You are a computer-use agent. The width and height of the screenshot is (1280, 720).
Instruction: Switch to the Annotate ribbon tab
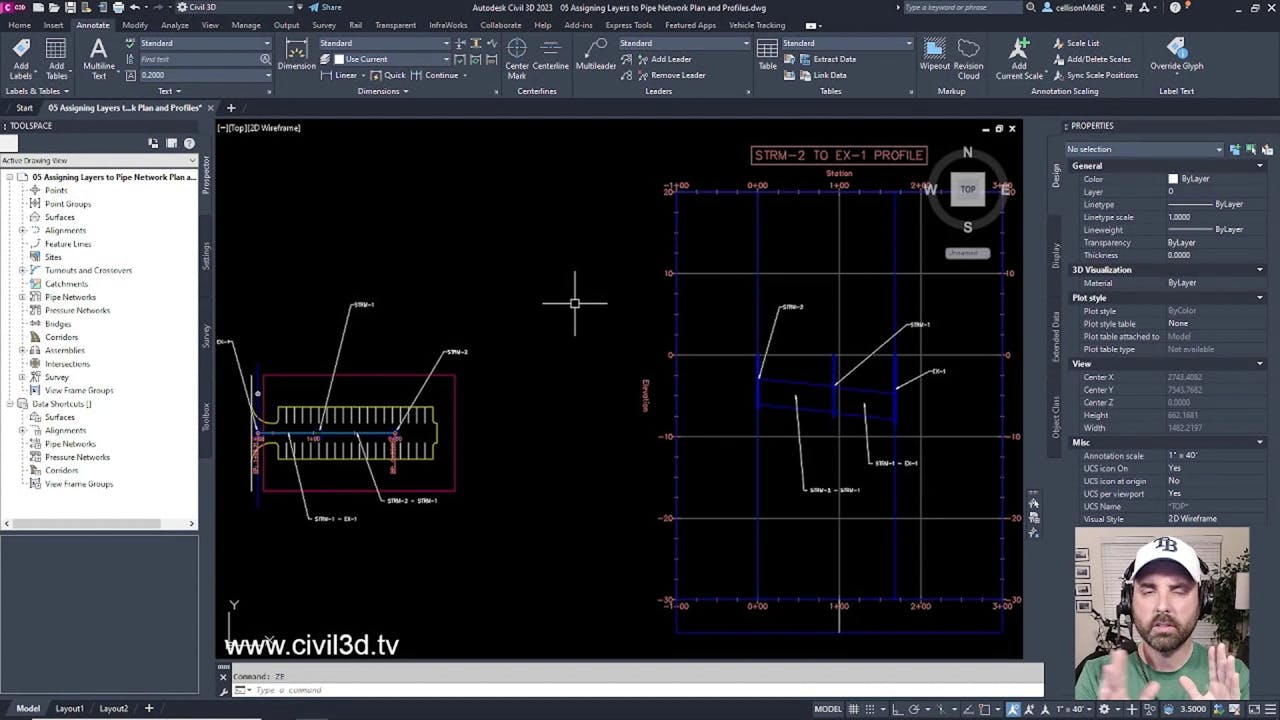point(92,25)
